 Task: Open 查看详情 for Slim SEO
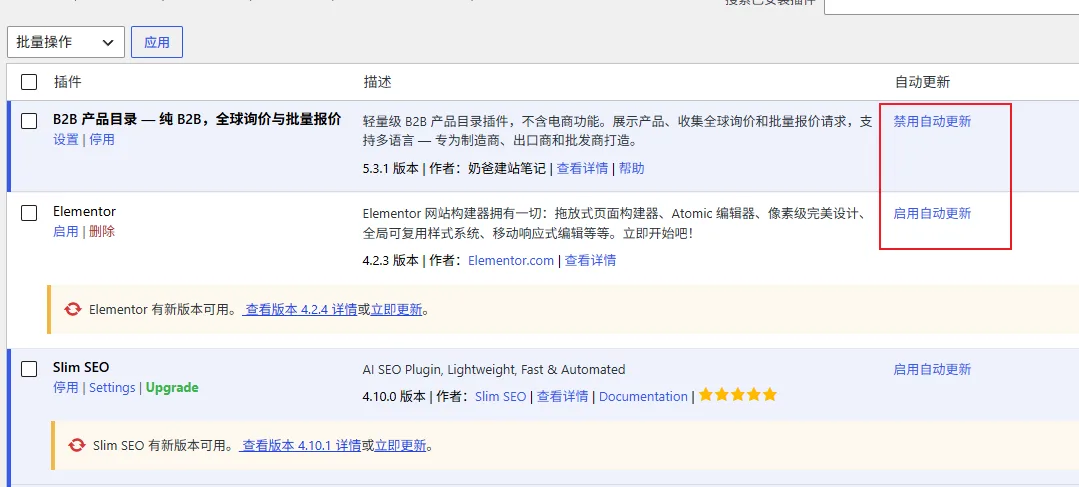click(x=562, y=397)
